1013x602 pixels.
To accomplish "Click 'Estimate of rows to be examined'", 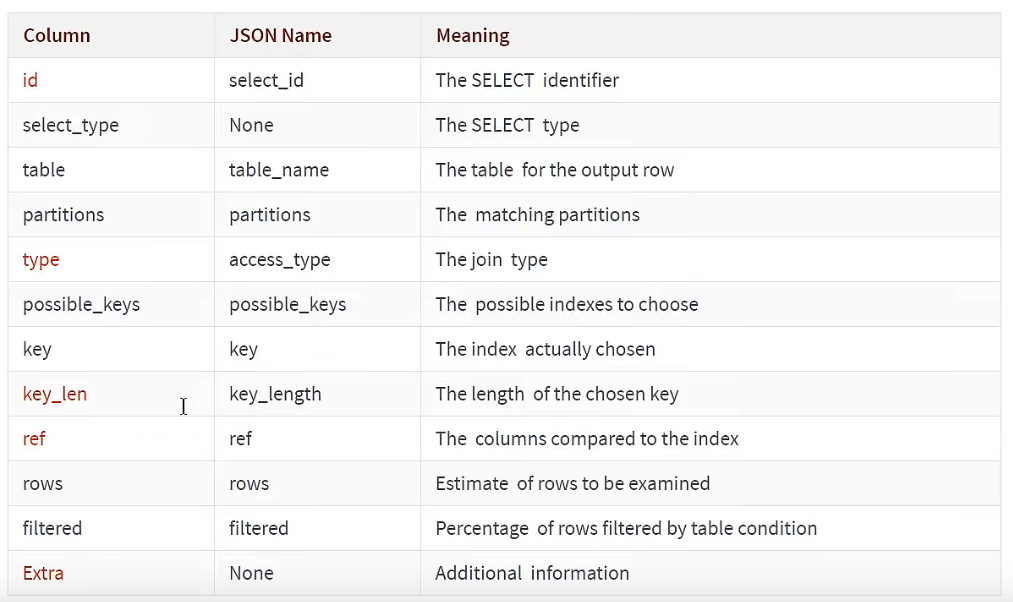I will pyautogui.click(x=572, y=484).
